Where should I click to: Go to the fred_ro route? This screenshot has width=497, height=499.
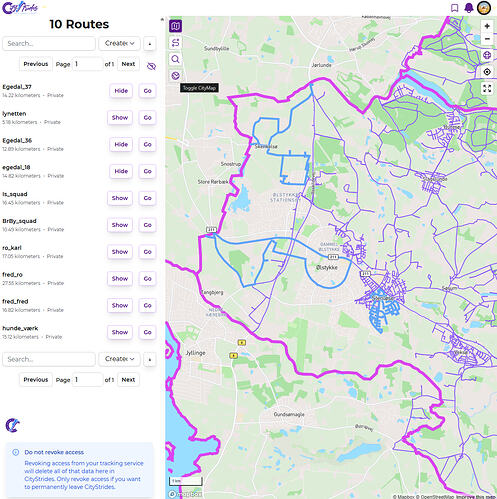coord(147,279)
